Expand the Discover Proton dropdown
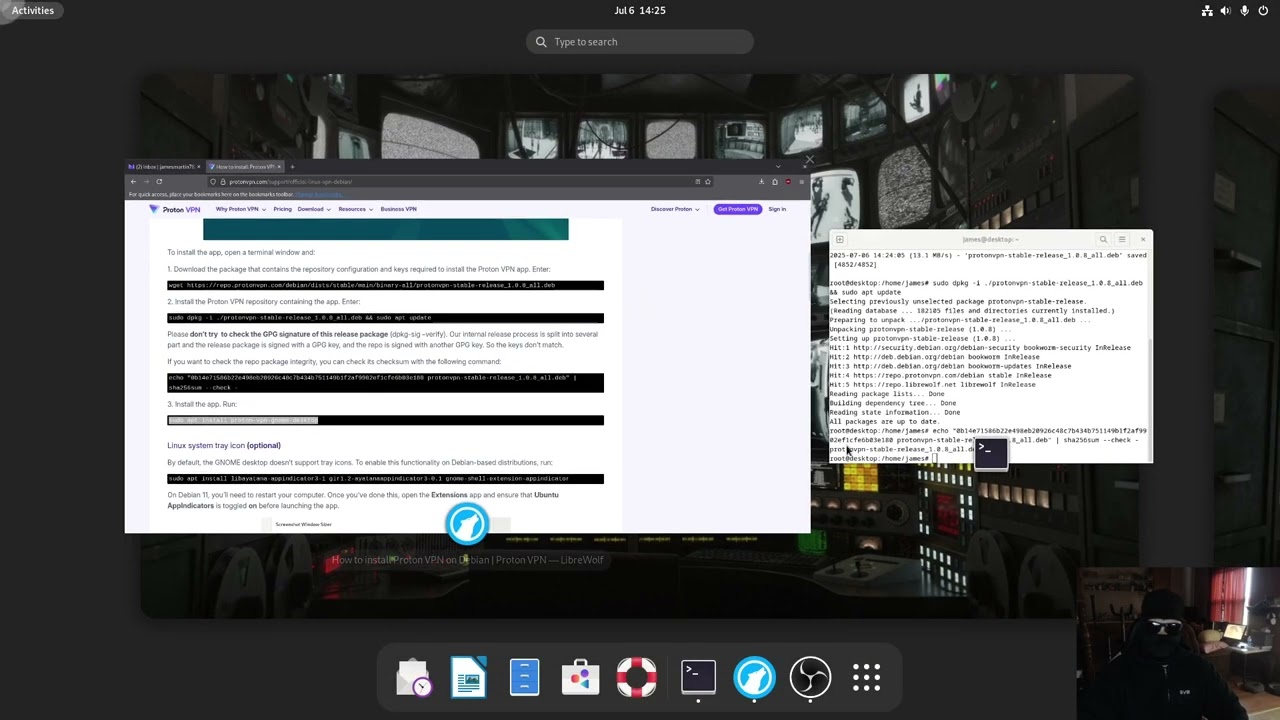Screen dimensions: 1280x720 [675, 209]
